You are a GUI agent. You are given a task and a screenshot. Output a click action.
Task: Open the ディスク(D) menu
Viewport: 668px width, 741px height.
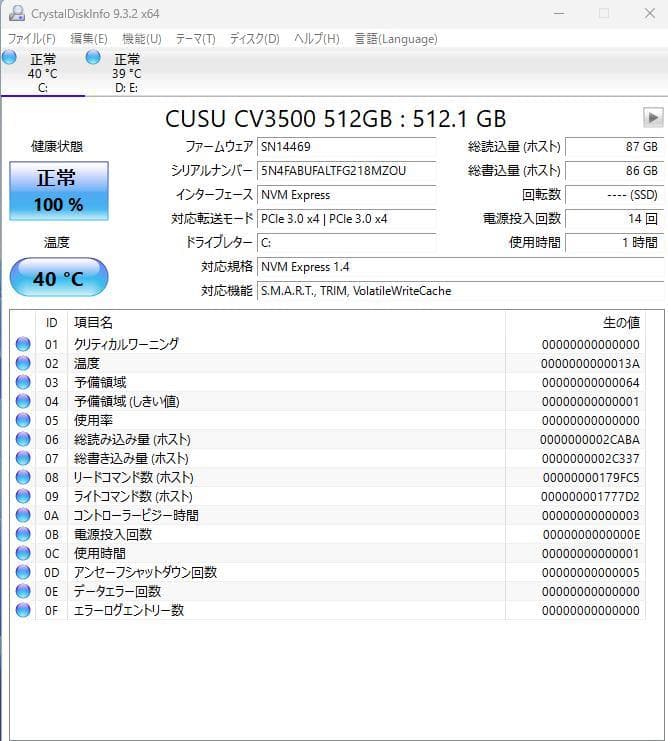(x=254, y=38)
